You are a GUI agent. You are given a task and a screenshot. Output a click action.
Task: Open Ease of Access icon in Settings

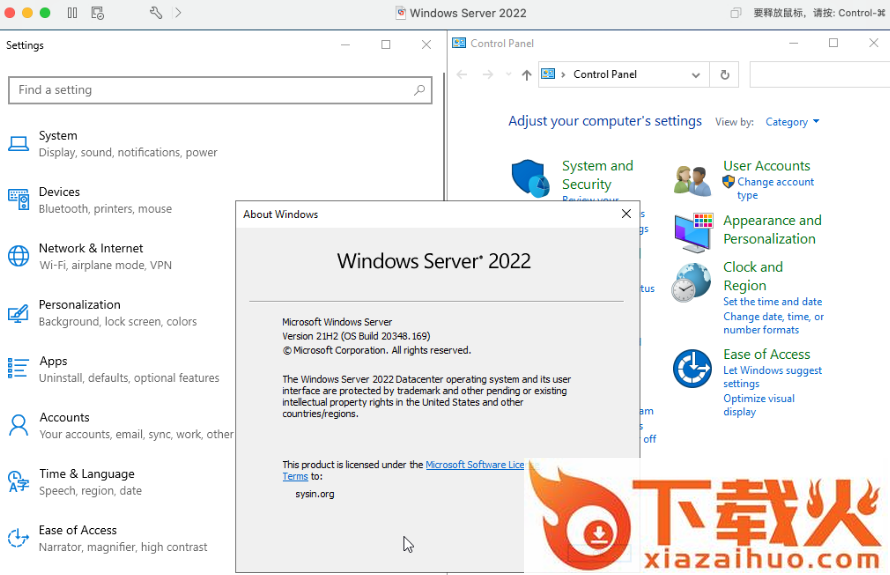18,538
